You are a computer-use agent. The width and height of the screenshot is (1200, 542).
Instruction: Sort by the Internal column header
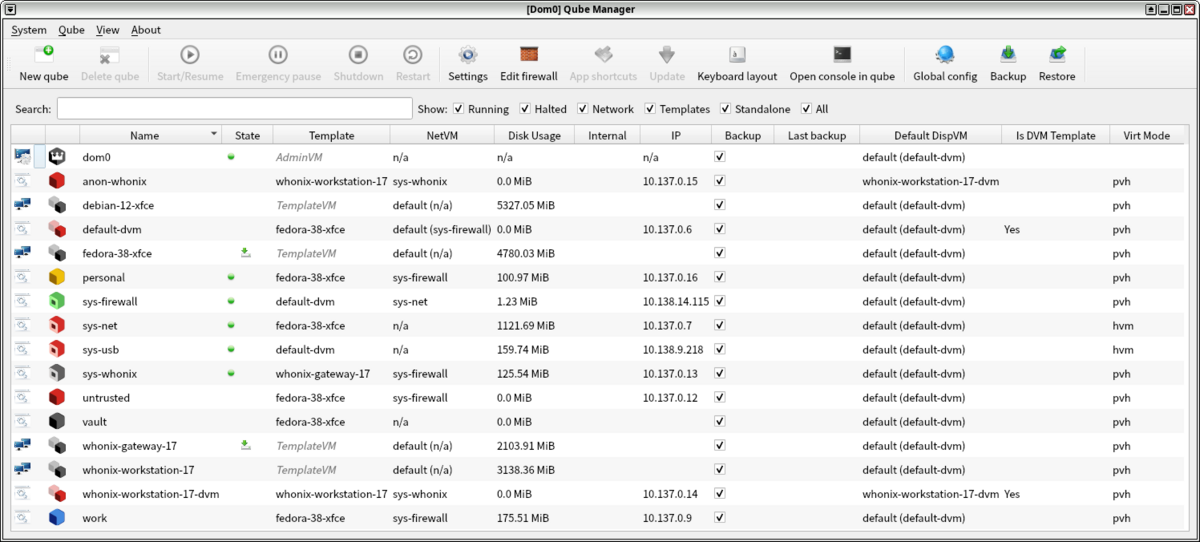pos(608,135)
